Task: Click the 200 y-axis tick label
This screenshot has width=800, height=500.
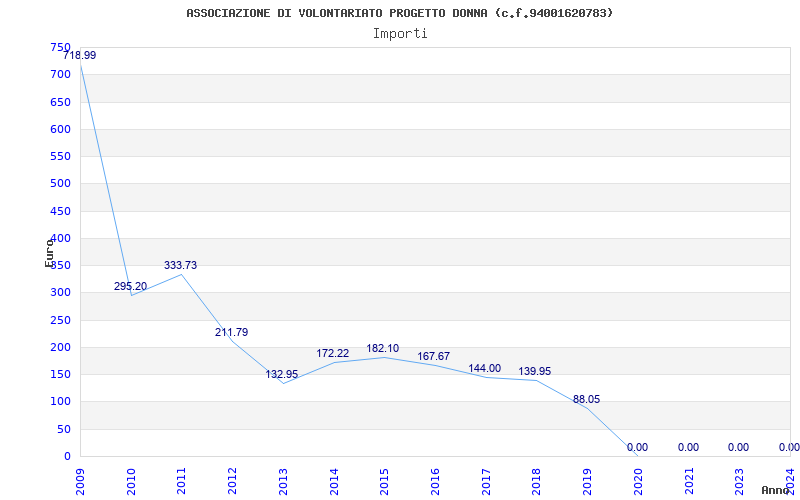Action: (x=60, y=347)
